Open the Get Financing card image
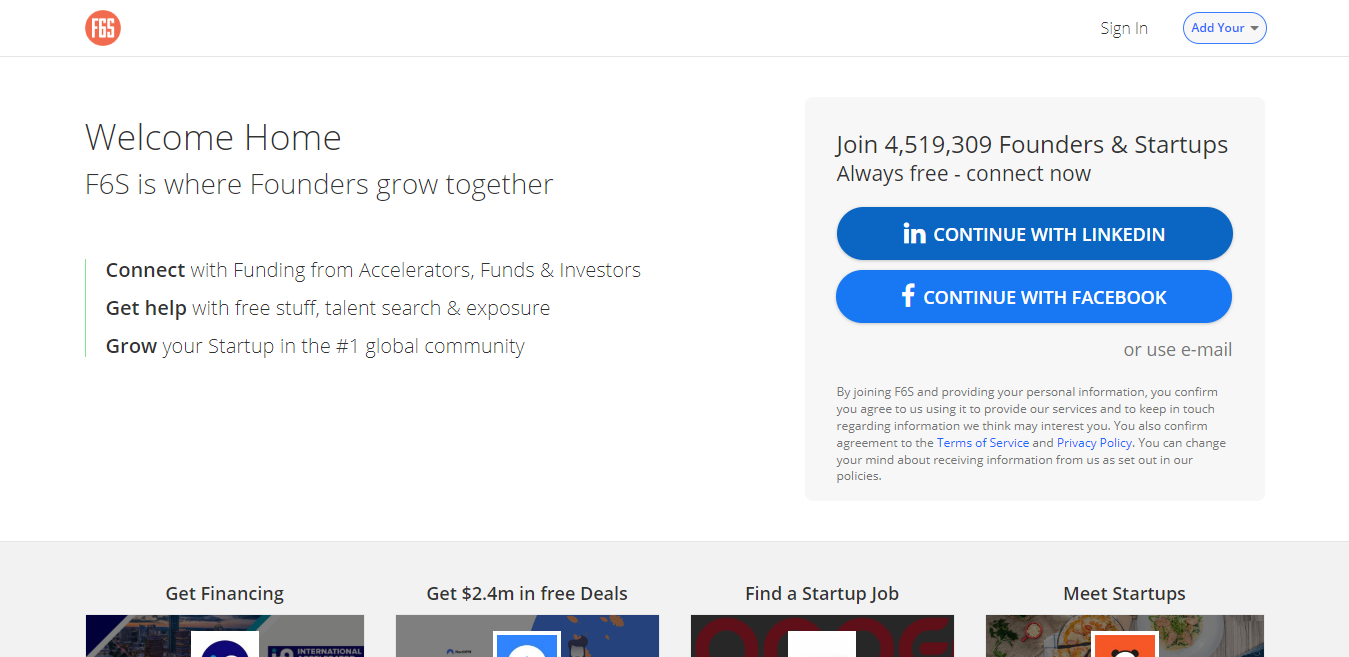 pyautogui.click(x=225, y=636)
